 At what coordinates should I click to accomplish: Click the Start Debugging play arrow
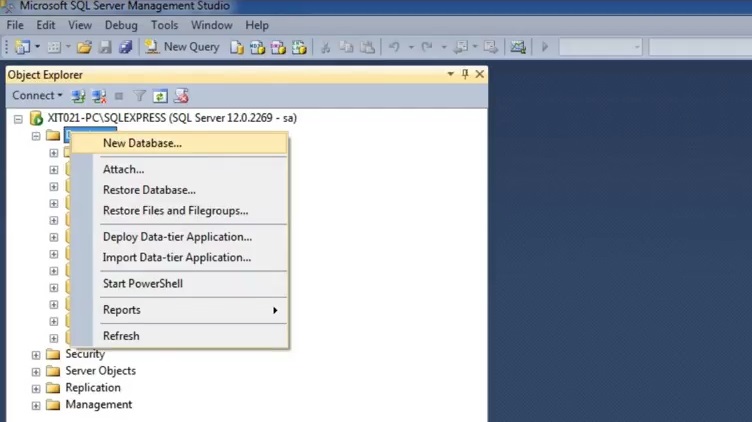click(x=545, y=47)
